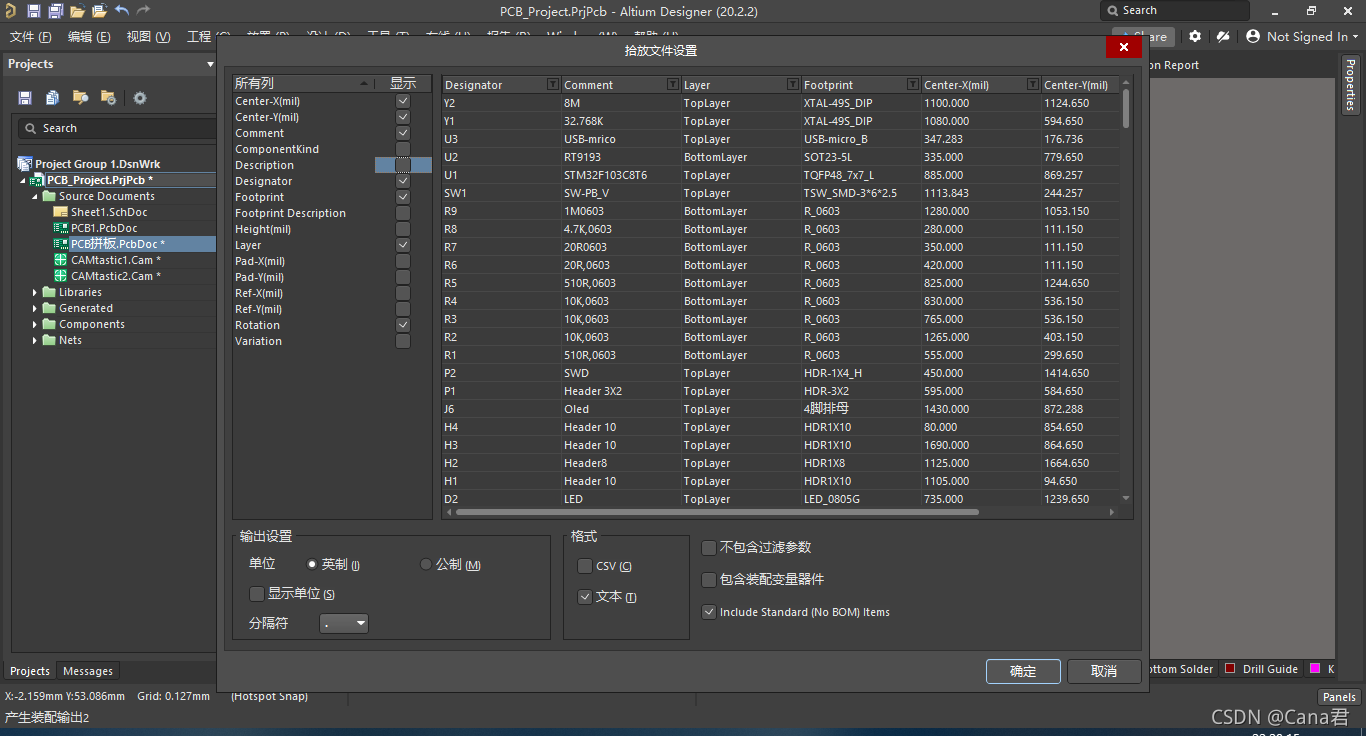Click the Projects panel folder options icon
The width and height of the screenshot is (1366, 736).
coord(108,98)
